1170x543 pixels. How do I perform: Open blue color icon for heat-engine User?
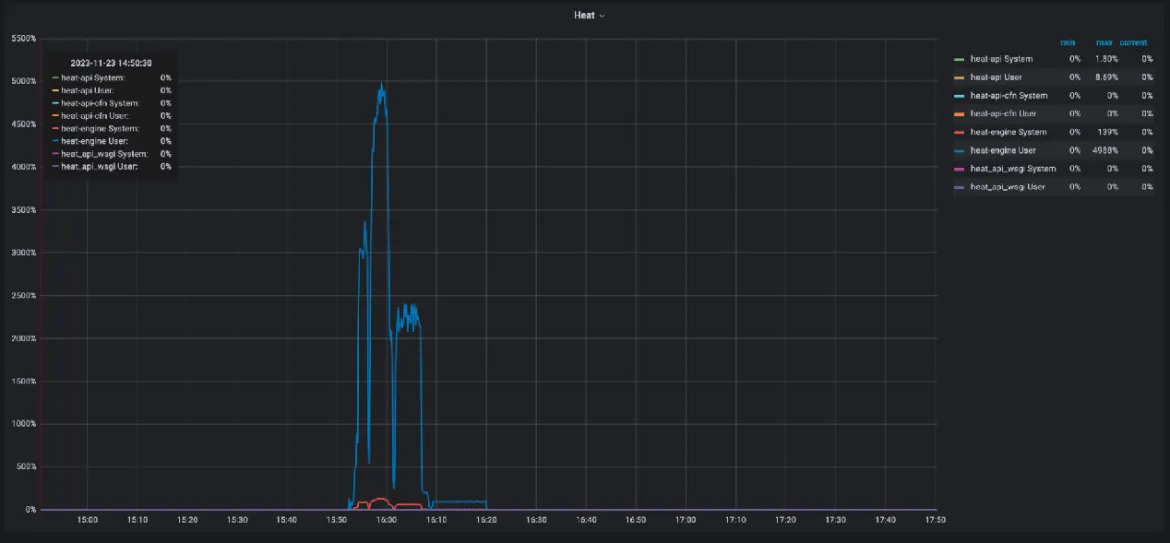[960, 151]
